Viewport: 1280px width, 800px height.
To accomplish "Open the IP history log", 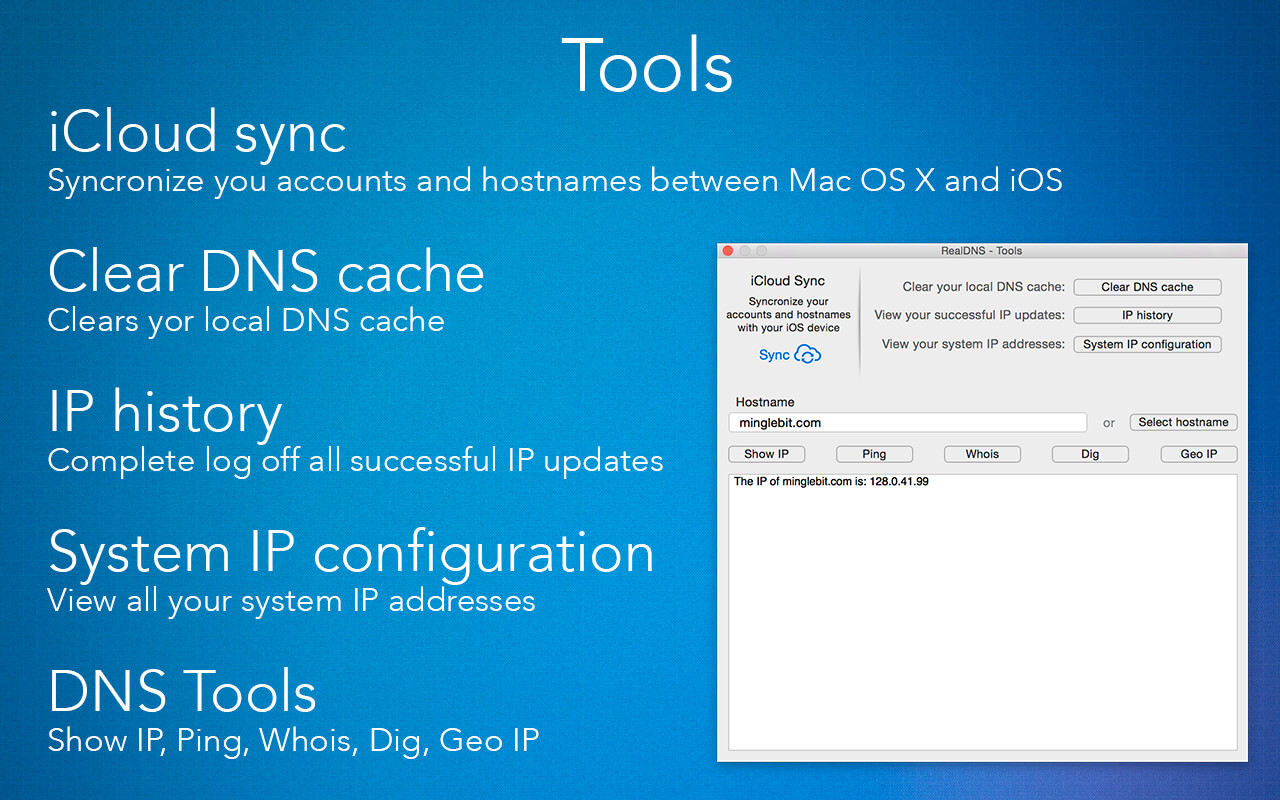I will coord(1147,315).
